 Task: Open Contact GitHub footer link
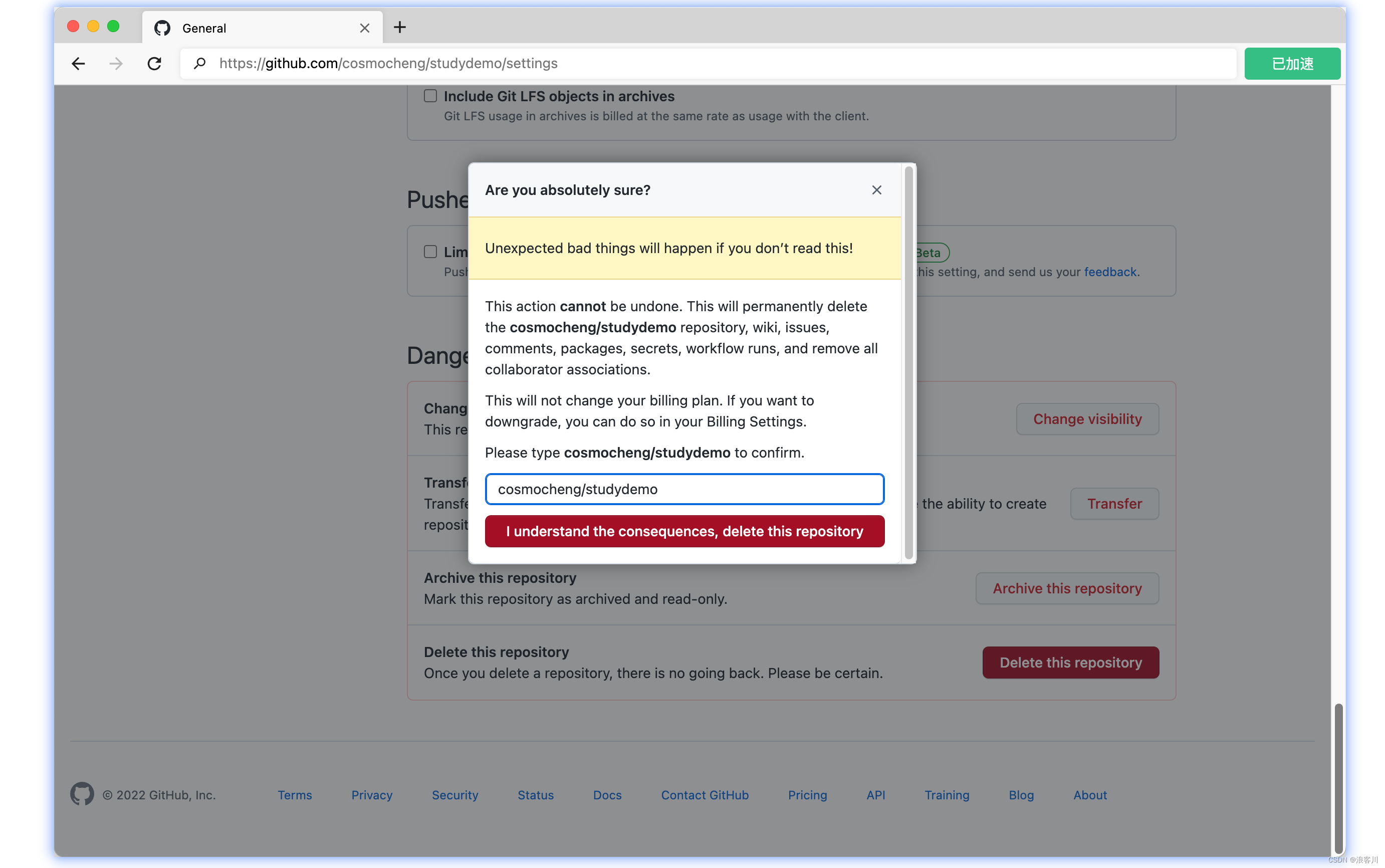704,795
